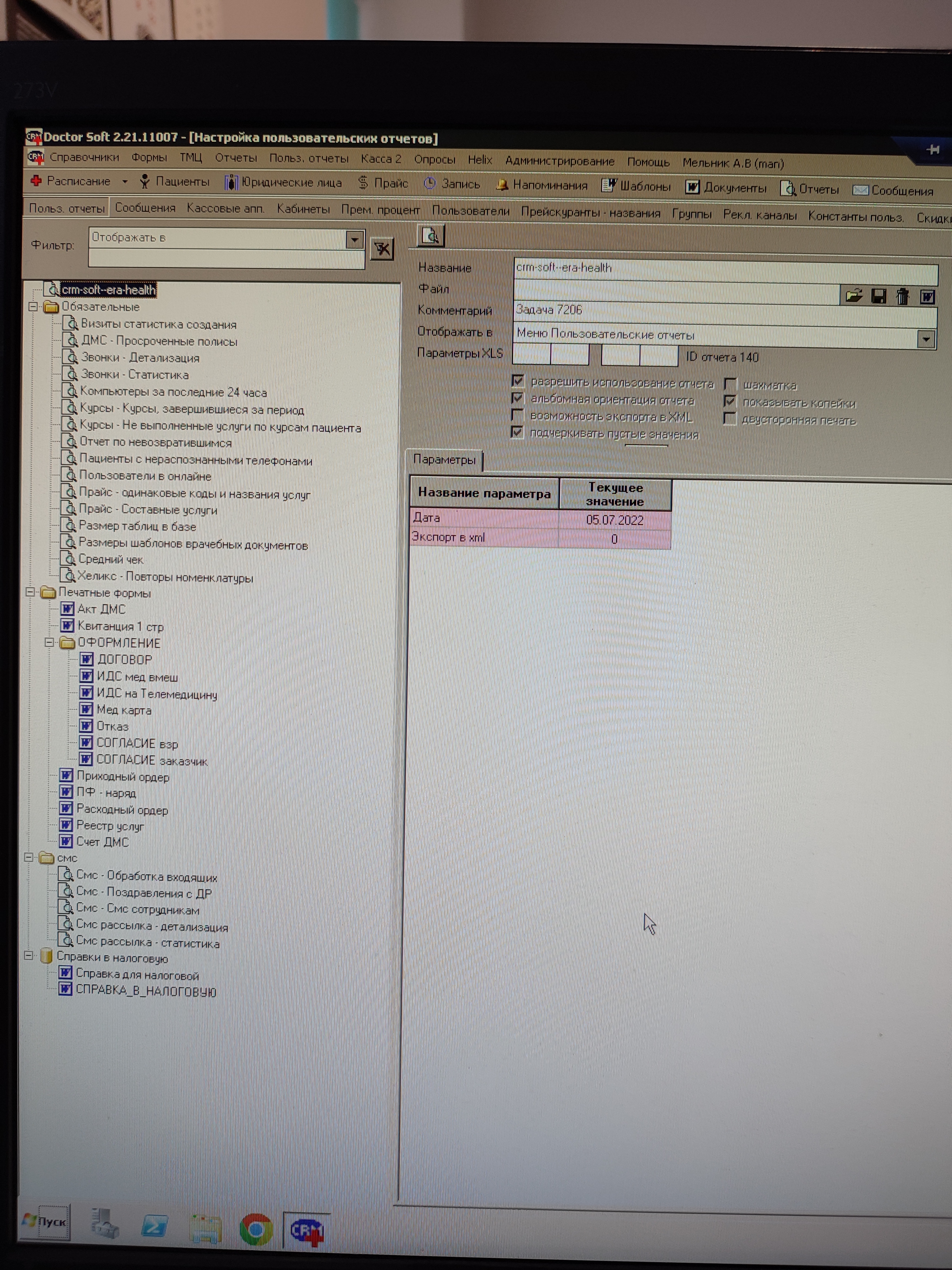
Task: Click the trash delete icon near Файл
Action: pyautogui.click(x=902, y=297)
